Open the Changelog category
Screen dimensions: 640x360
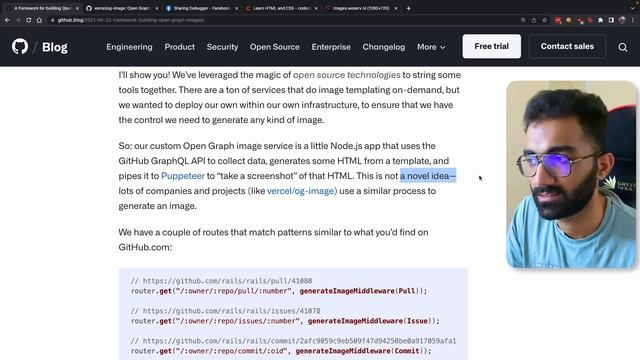pos(384,47)
